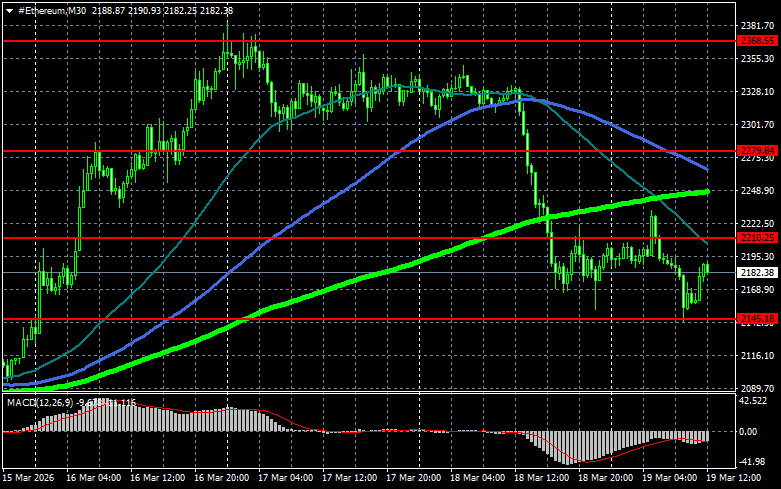Click the chart title dropdown triangle
This screenshot has height=489, width=781.
[9, 11]
